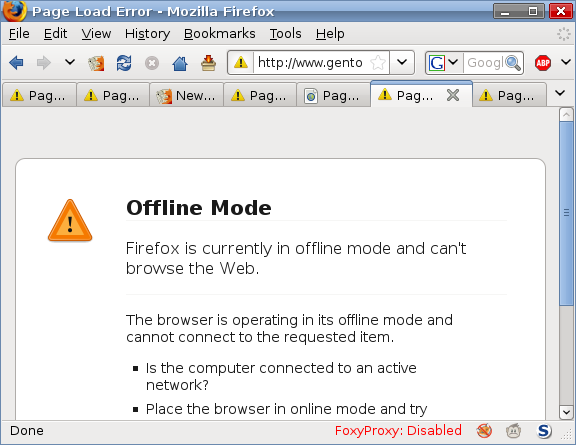
Task: Click the http://www.gento URL field
Action: pyautogui.click(x=311, y=62)
